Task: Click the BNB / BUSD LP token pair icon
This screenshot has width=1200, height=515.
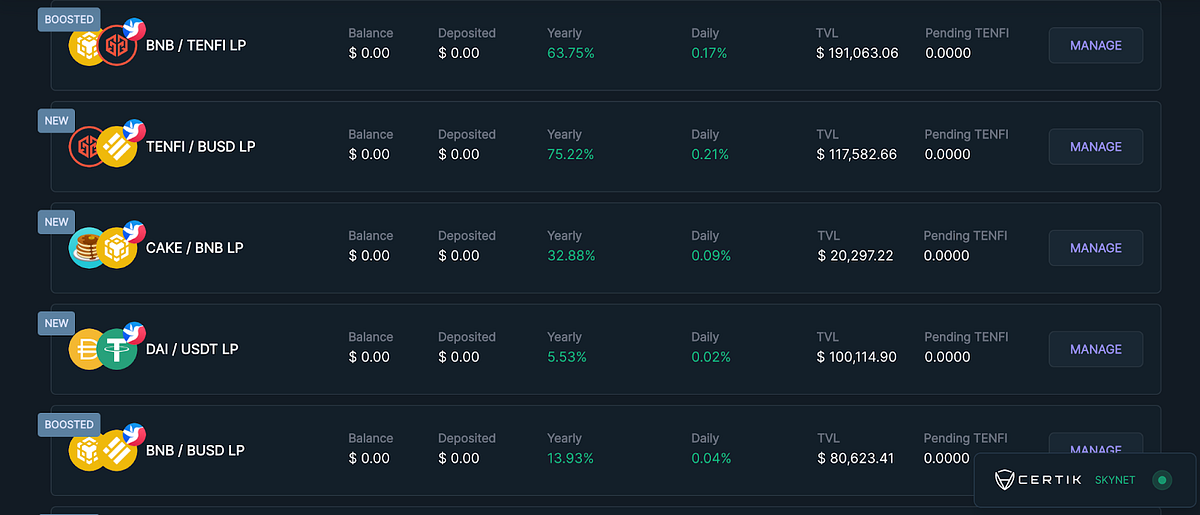Action: click(102, 450)
